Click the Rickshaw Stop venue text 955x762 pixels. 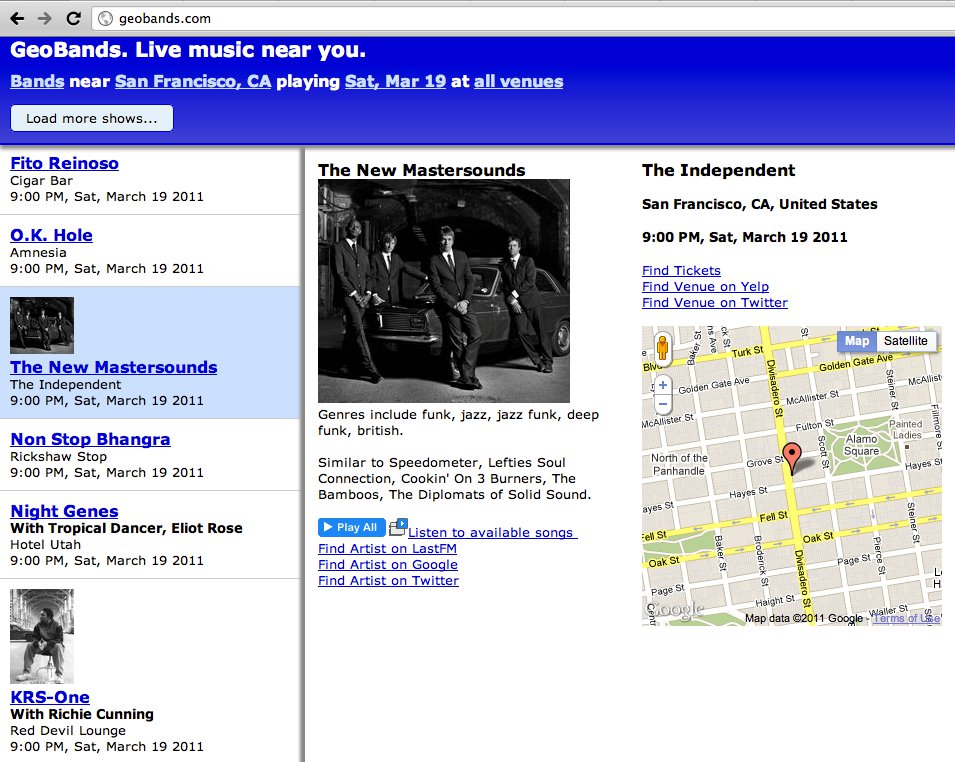(58, 457)
